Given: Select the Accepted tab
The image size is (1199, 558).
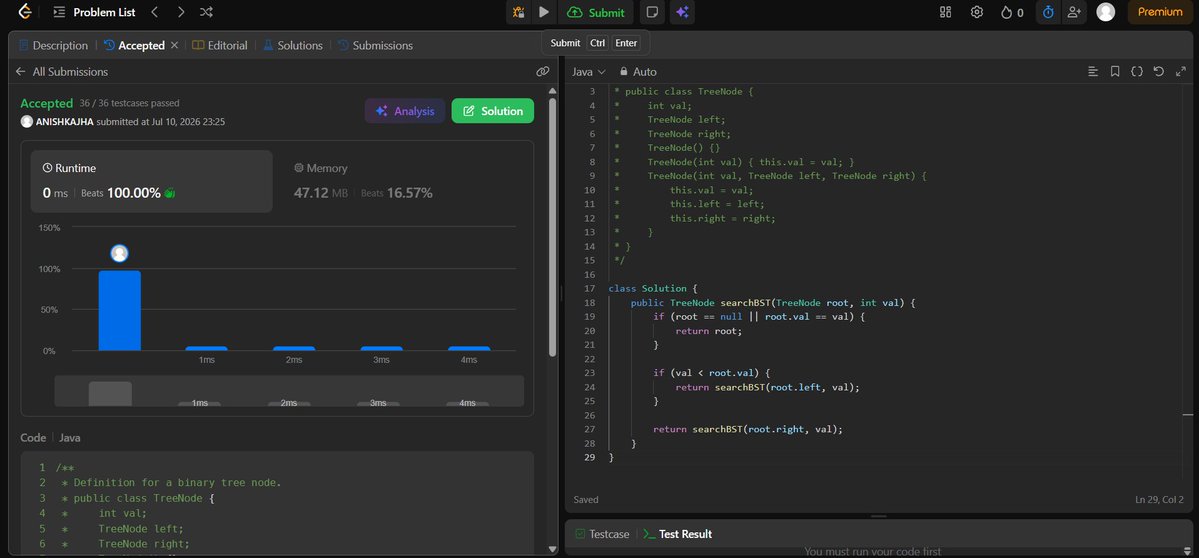Looking at the screenshot, I should [x=135, y=46].
